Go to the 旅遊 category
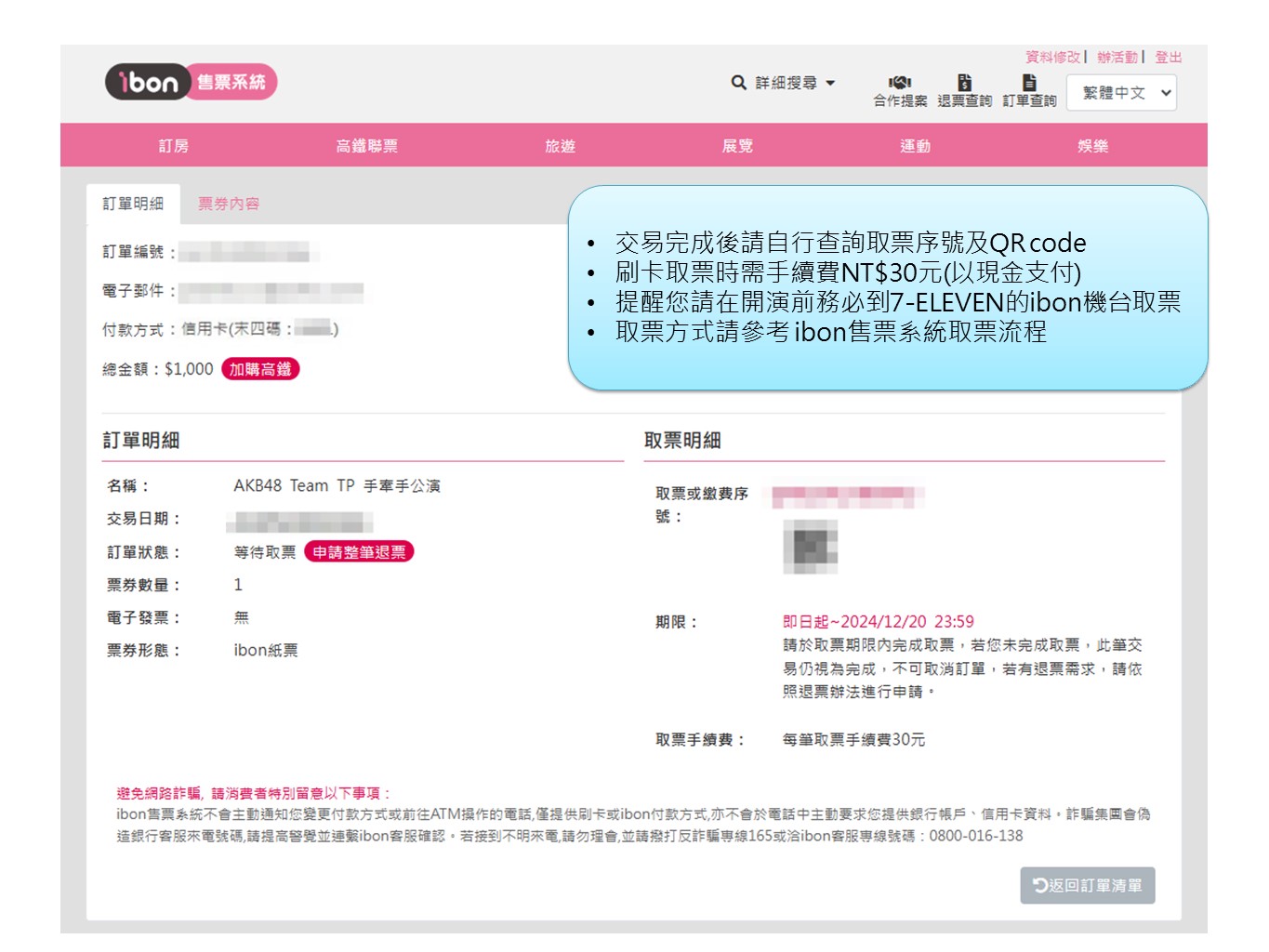Viewport: 1269px width, 952px height. tap(560, 146)
